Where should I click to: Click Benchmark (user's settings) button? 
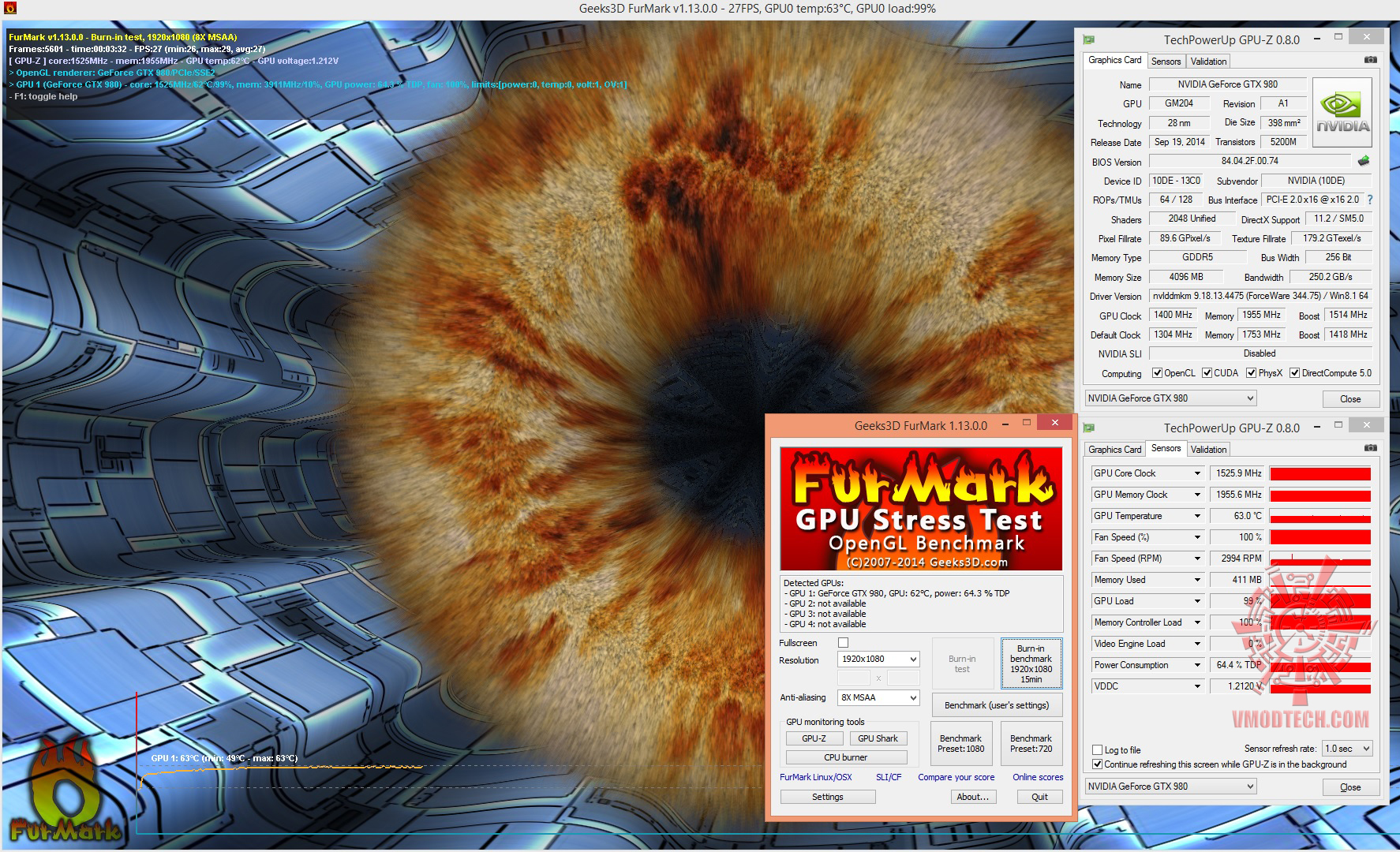click(996, 705)
